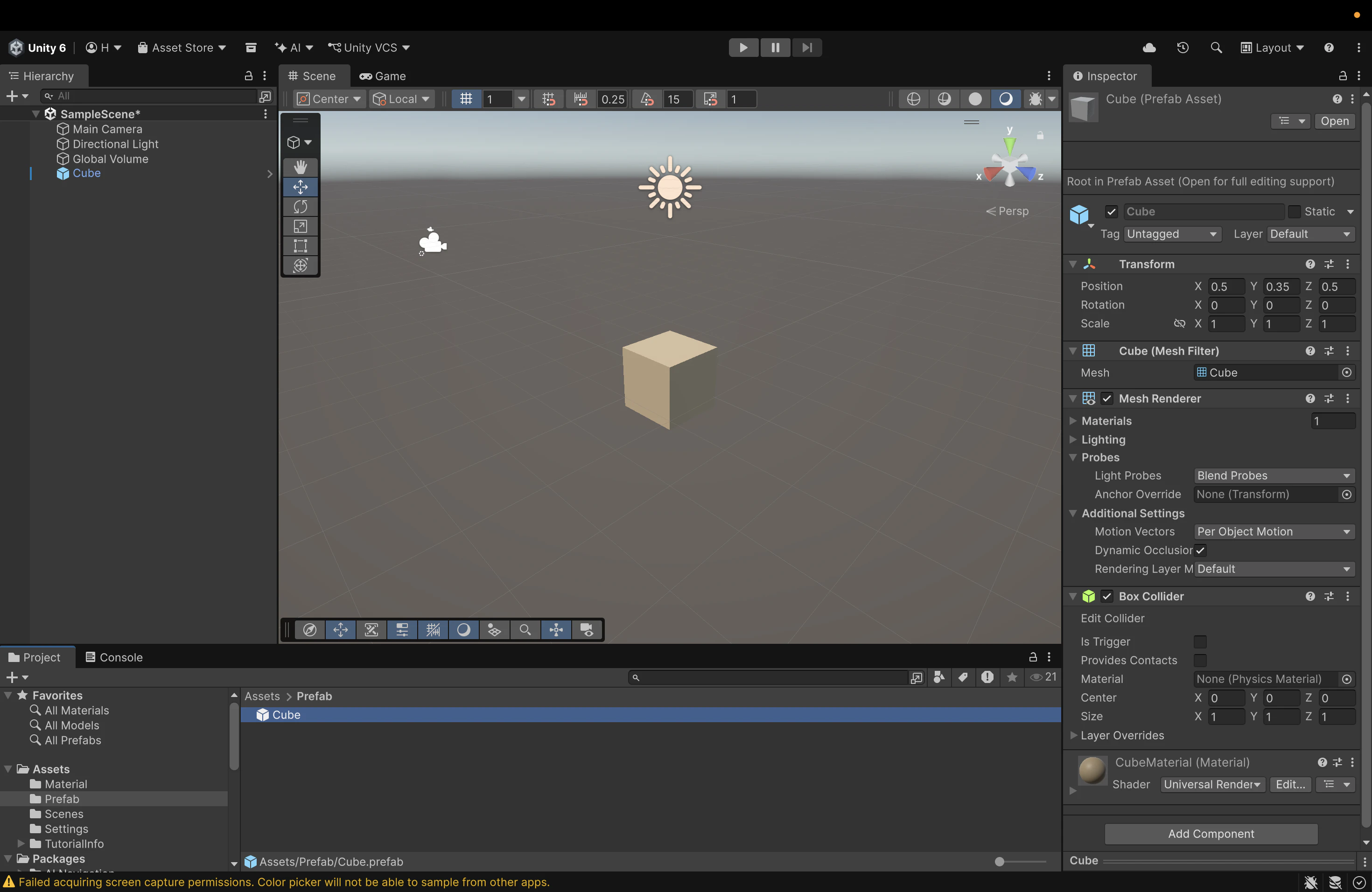Click the Edit Collider button
The height and width of the screenshot is (892, 1372).
pyautogui.click(x=1112, y=618)
